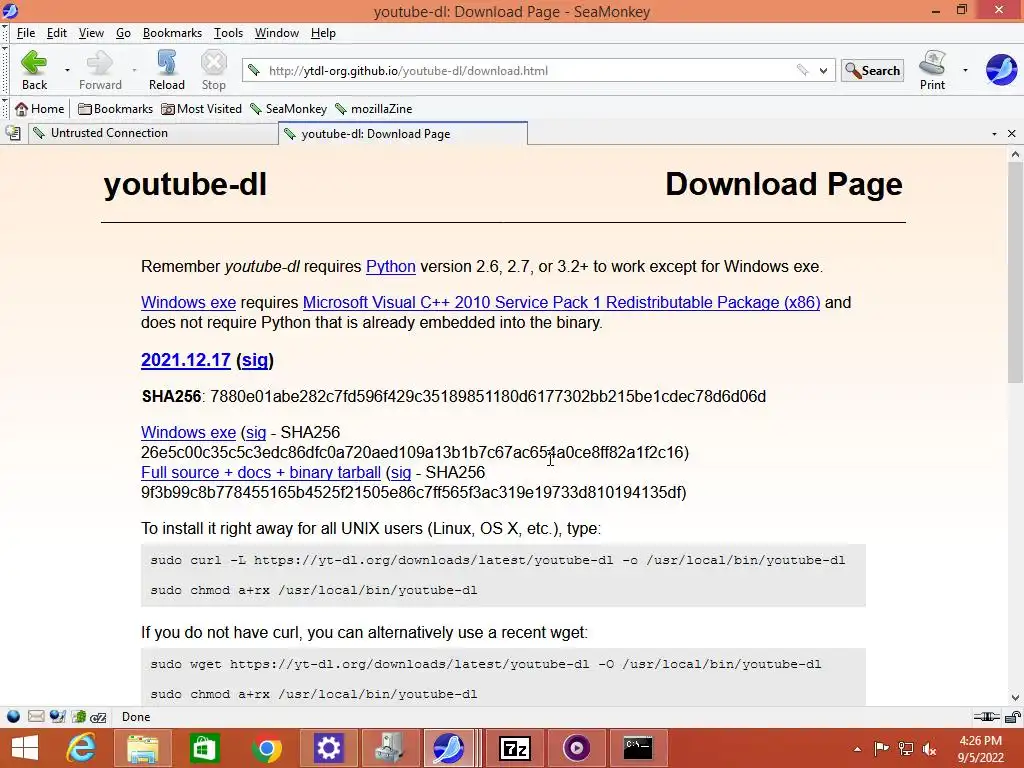Image resolution: width=1024 pixels, height=768 pixels.
Task: Switch to the Untrusted Connection tab
Action: (x=153, y=133)
